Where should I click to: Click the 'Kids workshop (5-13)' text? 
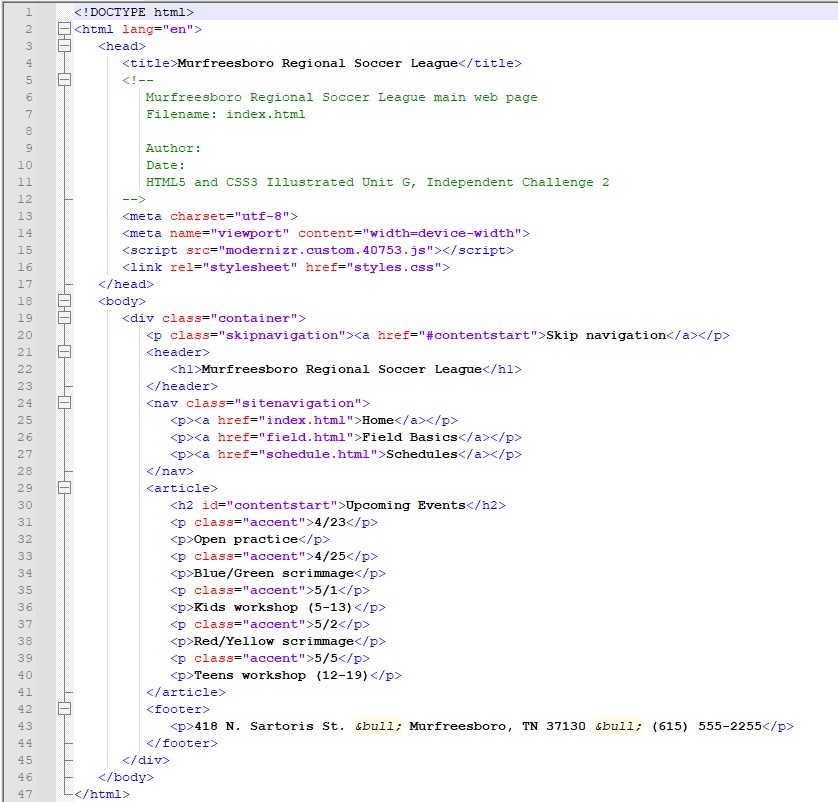(274, 607)
